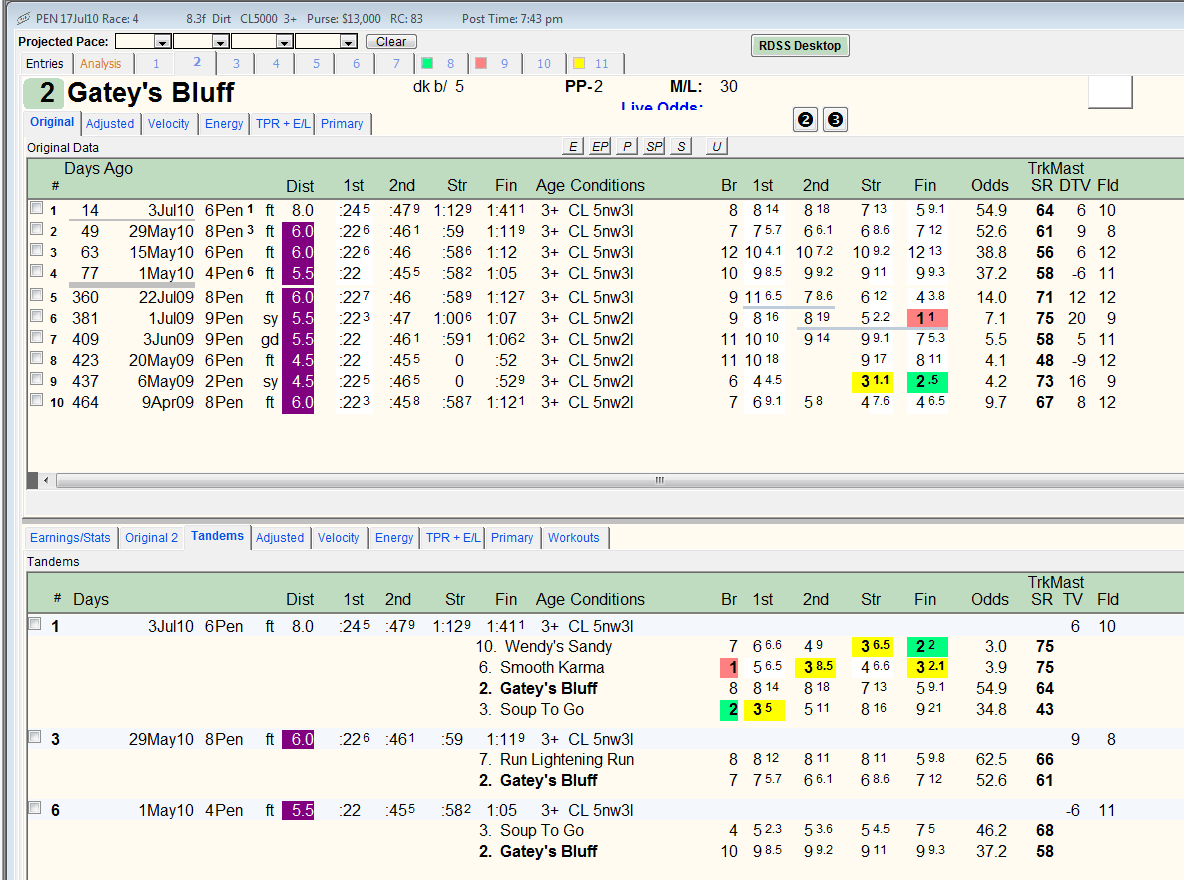The height and width of the screenshot is (880, 1184).
Task: Check the box for past race row 4
Action: pyautogui.click(x=36, y=270)
